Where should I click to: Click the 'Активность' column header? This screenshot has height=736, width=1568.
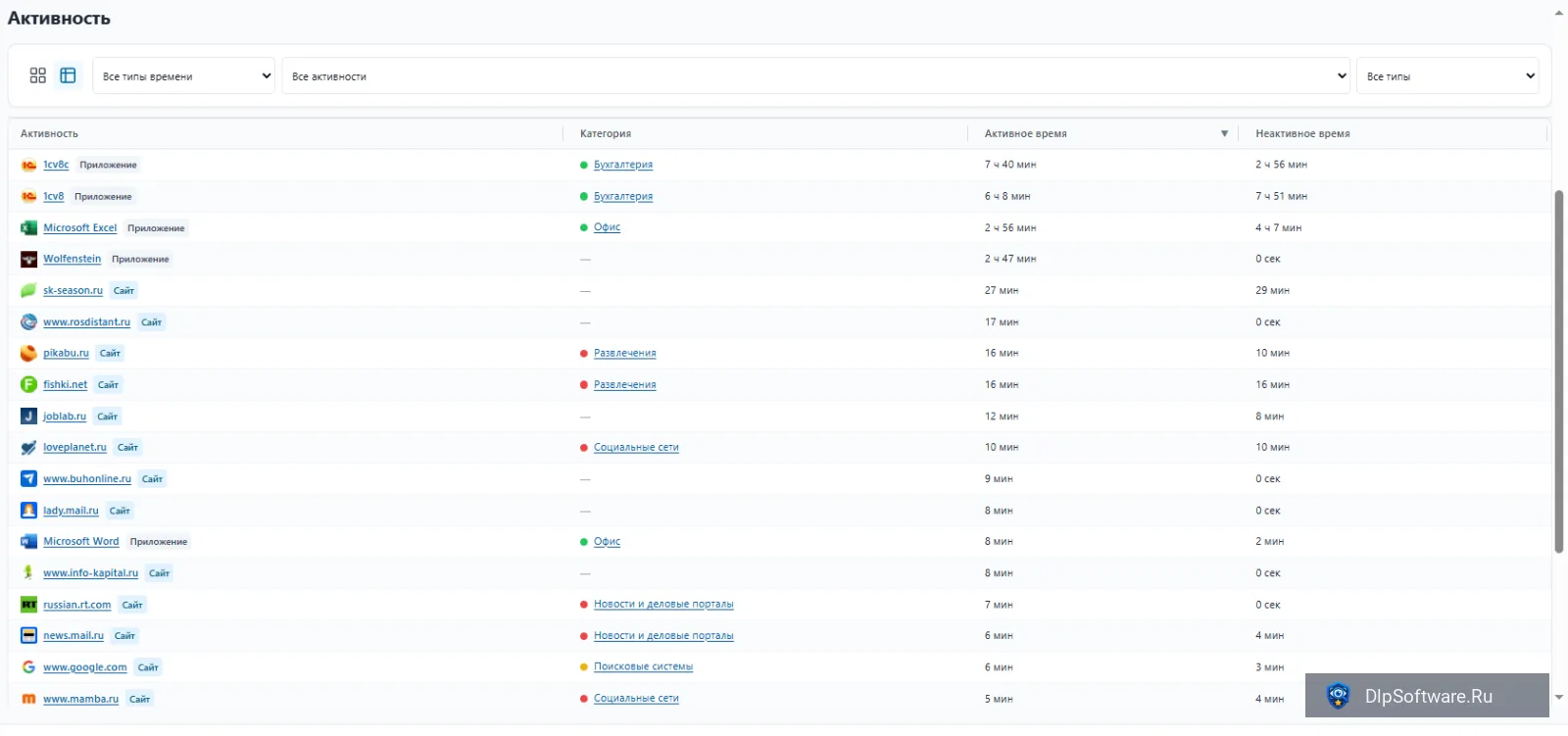49,133
